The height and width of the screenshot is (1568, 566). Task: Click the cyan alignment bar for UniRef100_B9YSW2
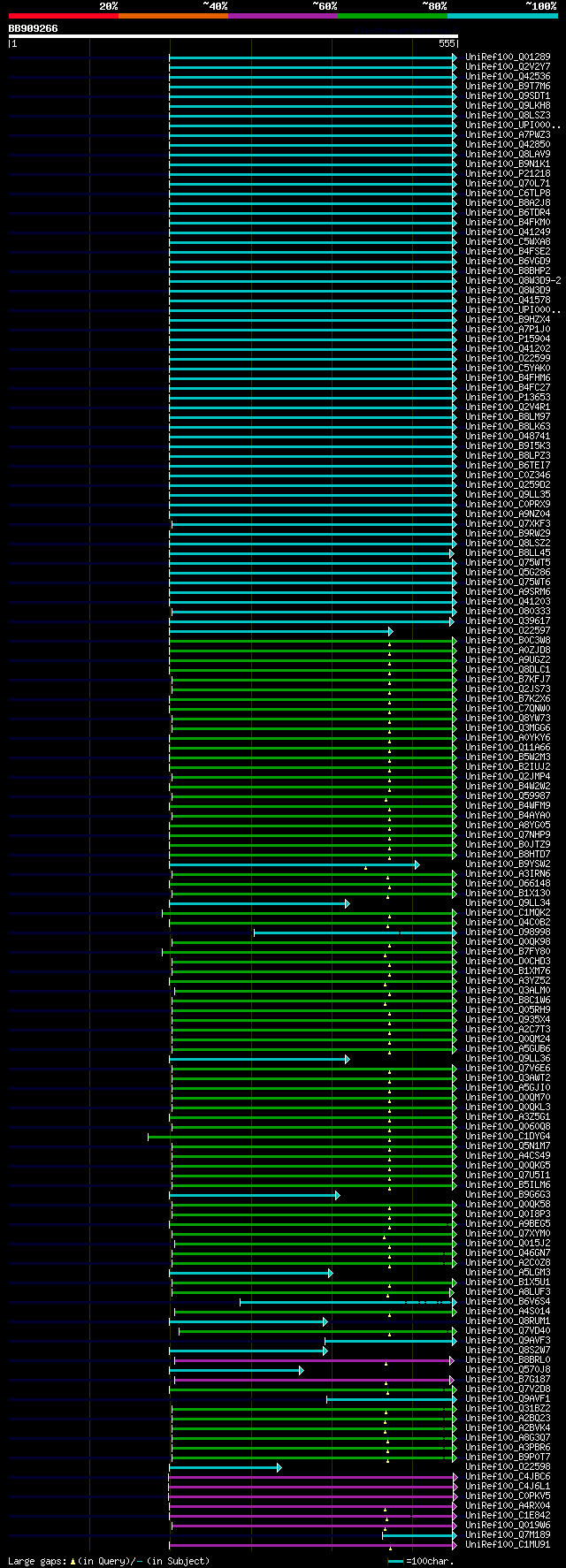click(x=294, y=864)
